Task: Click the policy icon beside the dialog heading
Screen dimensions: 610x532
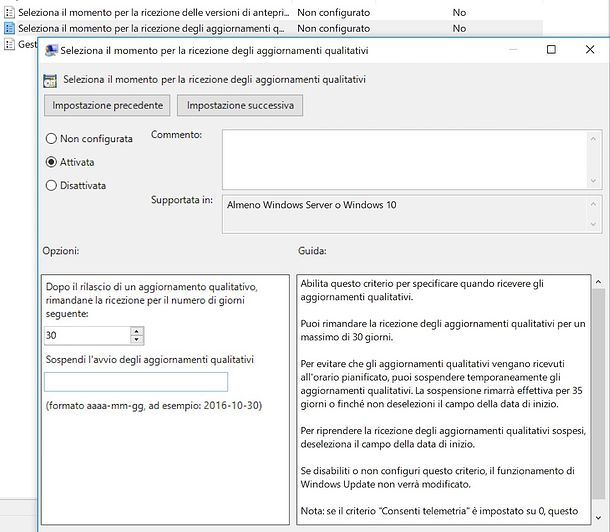Action: 50,80
